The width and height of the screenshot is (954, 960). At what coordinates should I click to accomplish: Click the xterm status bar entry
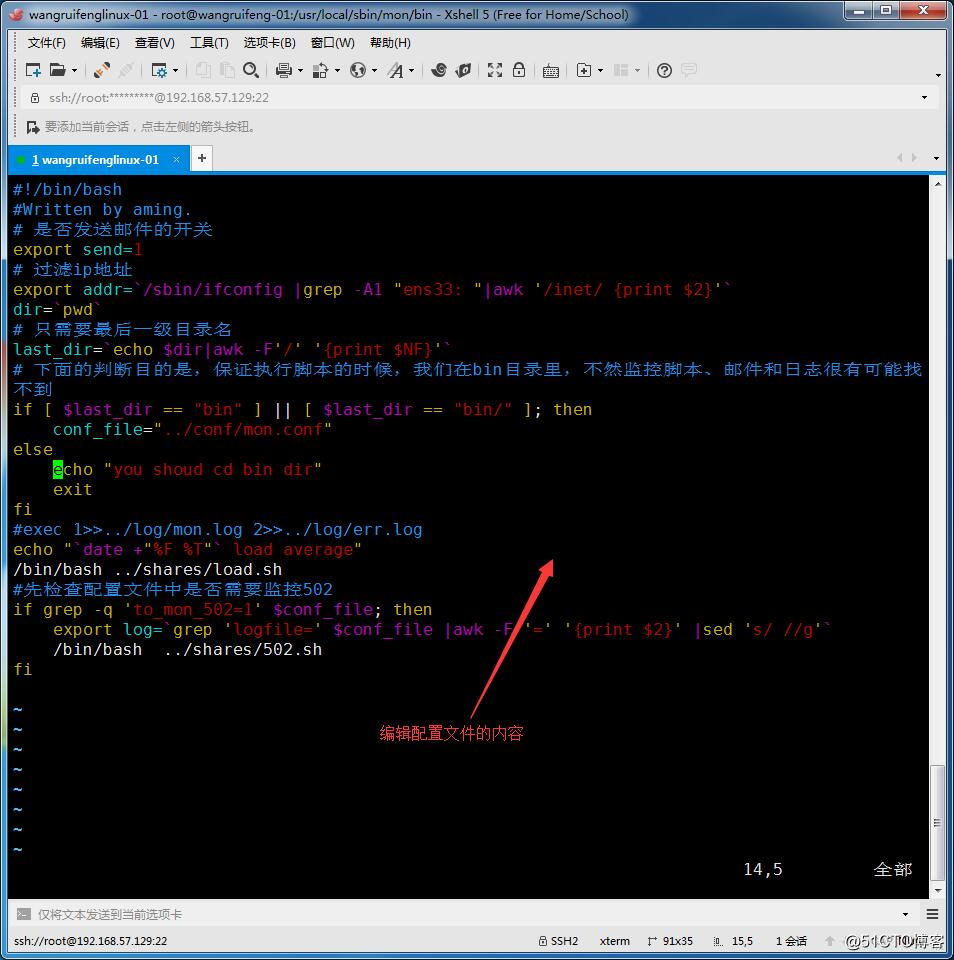tap(614, 941)
